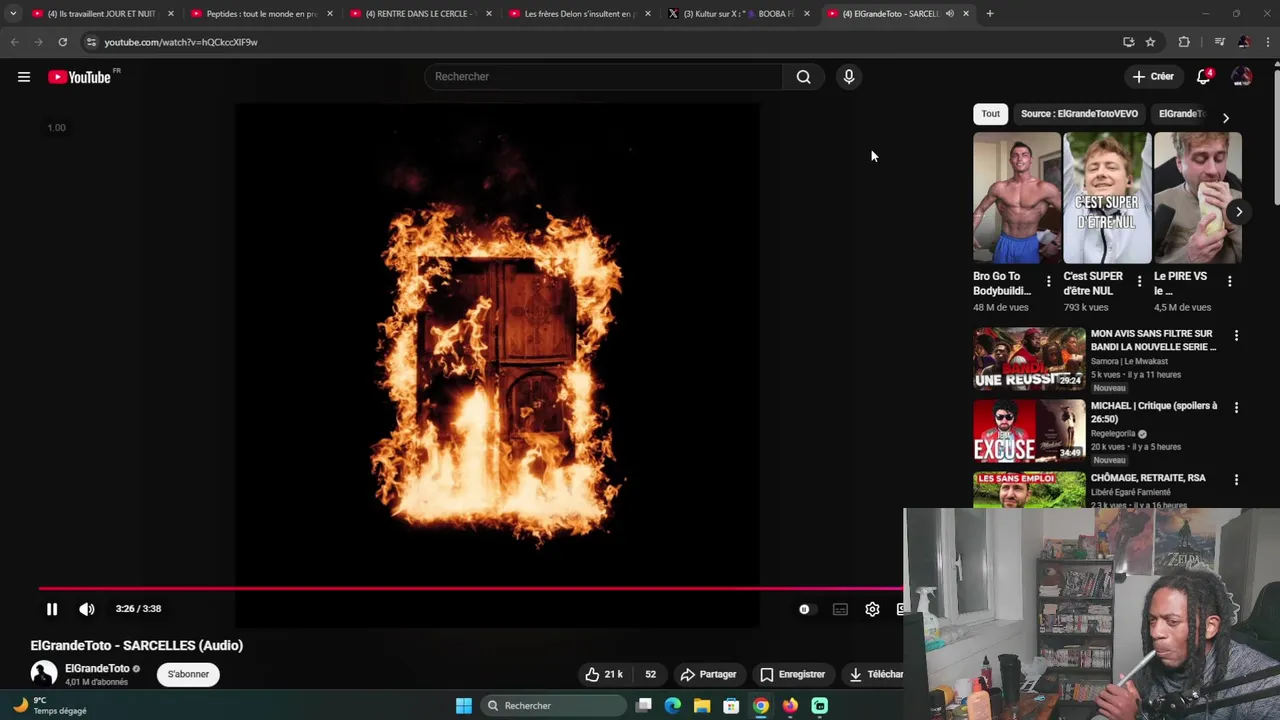Screen dimensions: 1280x720
Task: Open options for MON AVIS SANS FILTRE video
Action: [1236, 336]
